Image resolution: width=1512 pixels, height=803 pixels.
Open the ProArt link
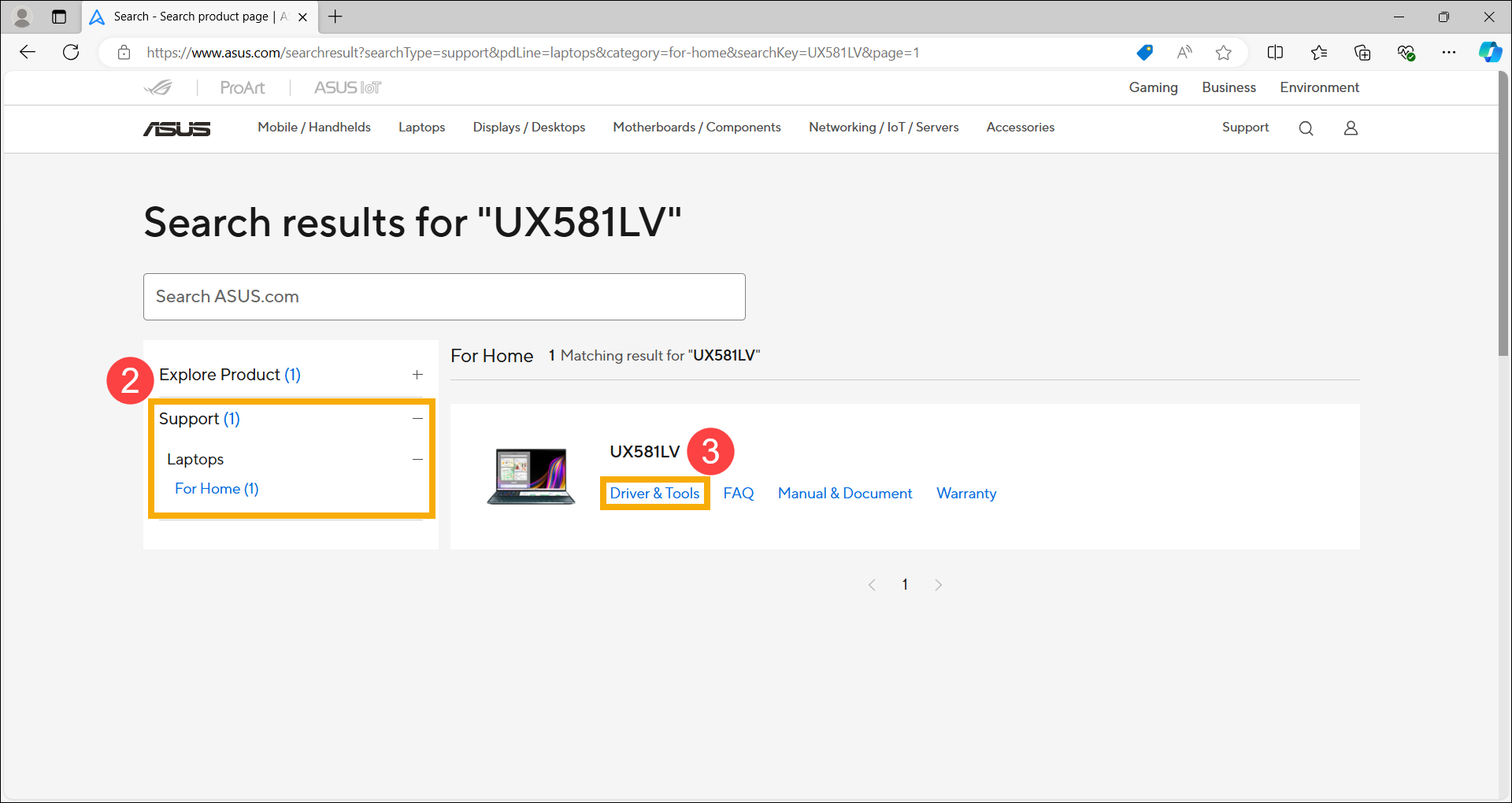(243, 87)
